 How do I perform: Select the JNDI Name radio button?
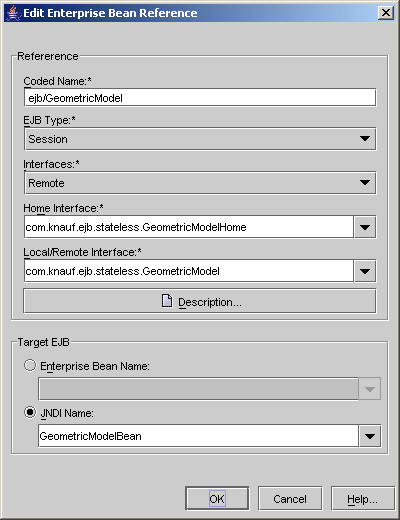(30, 412)
